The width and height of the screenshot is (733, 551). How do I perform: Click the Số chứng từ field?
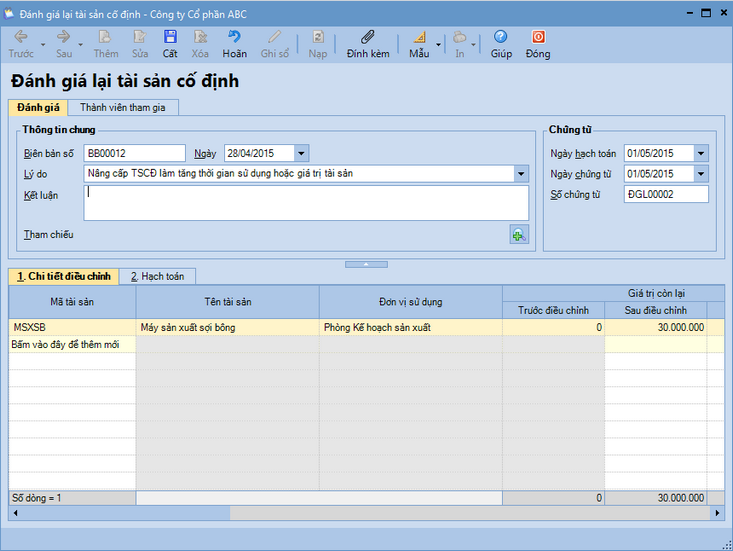666,194
